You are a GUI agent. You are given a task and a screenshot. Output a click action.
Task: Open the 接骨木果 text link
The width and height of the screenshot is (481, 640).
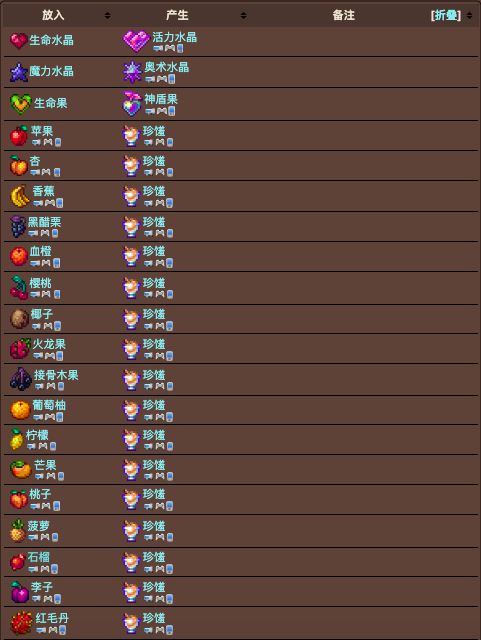coord(56,375)
